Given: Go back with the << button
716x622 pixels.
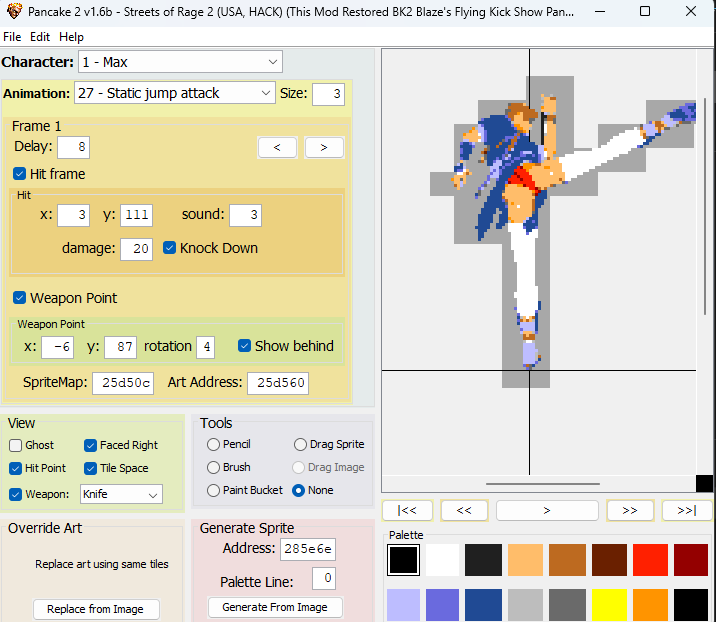Looking at the screenshot, I should pos(464,510).
